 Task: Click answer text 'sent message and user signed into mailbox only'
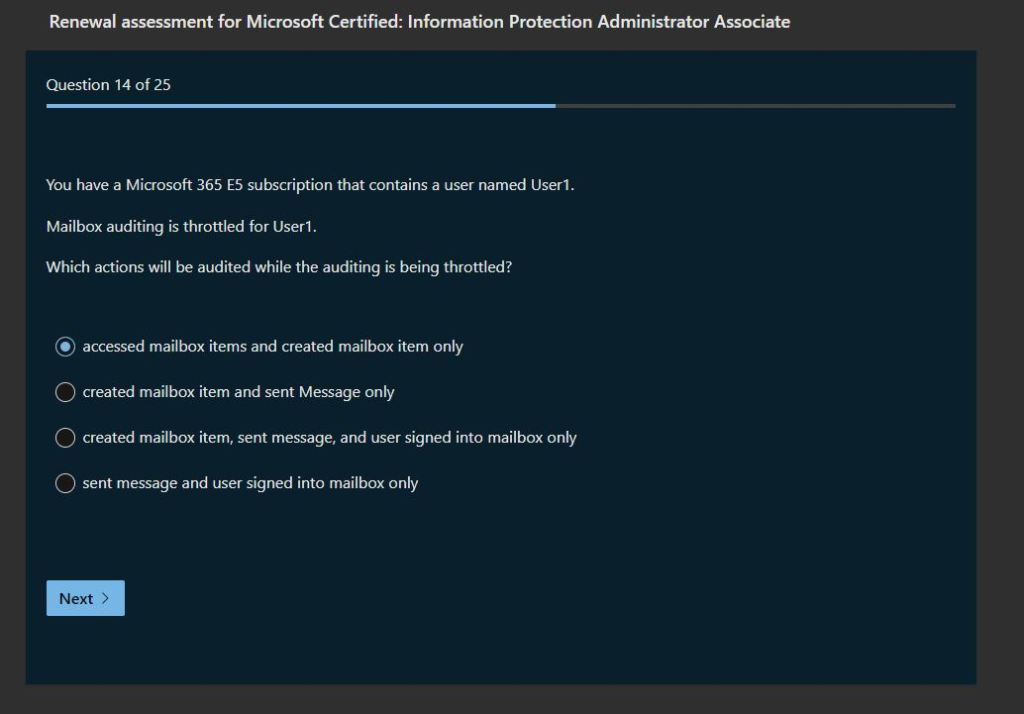[250, 484]
